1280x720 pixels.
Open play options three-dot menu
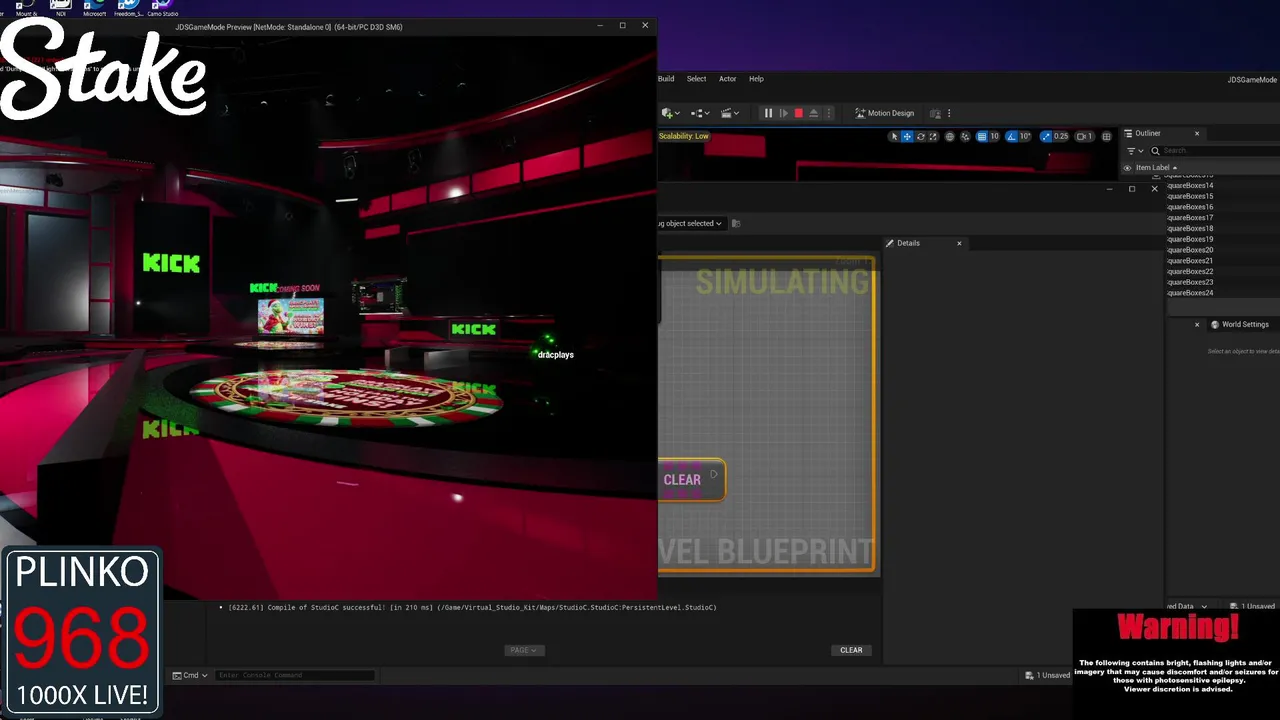828,113
